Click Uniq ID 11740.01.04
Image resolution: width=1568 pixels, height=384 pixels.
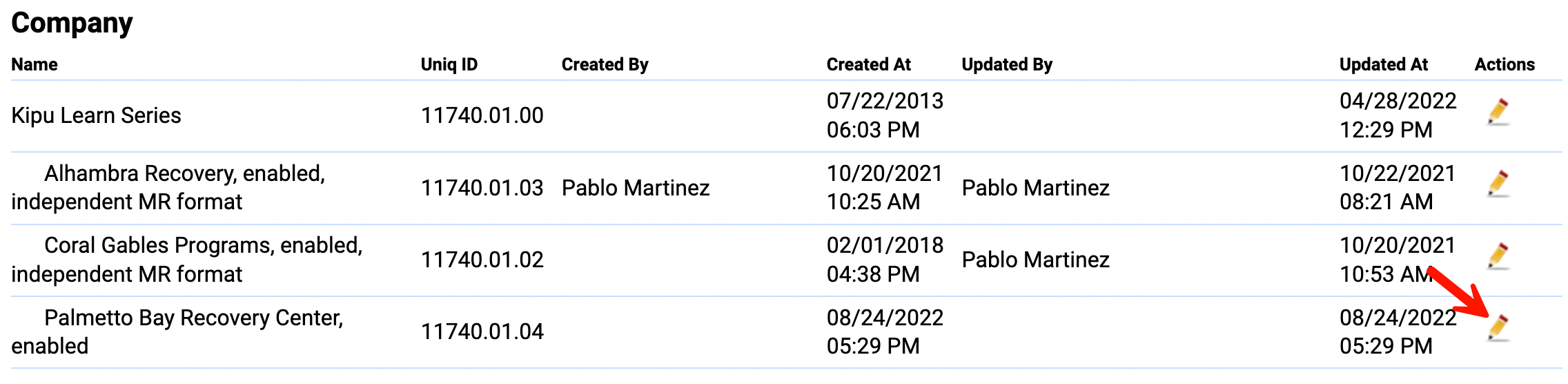coord(482,332)
